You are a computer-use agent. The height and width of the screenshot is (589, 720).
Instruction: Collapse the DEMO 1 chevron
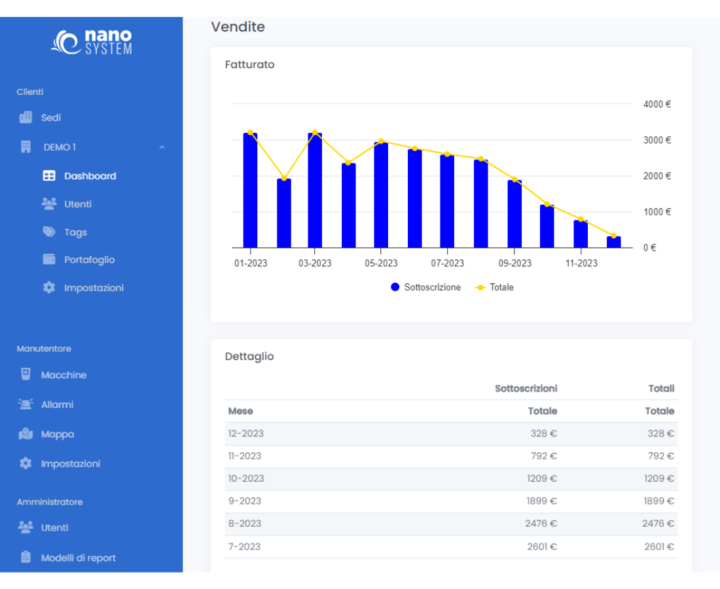[x=162, y=148]
